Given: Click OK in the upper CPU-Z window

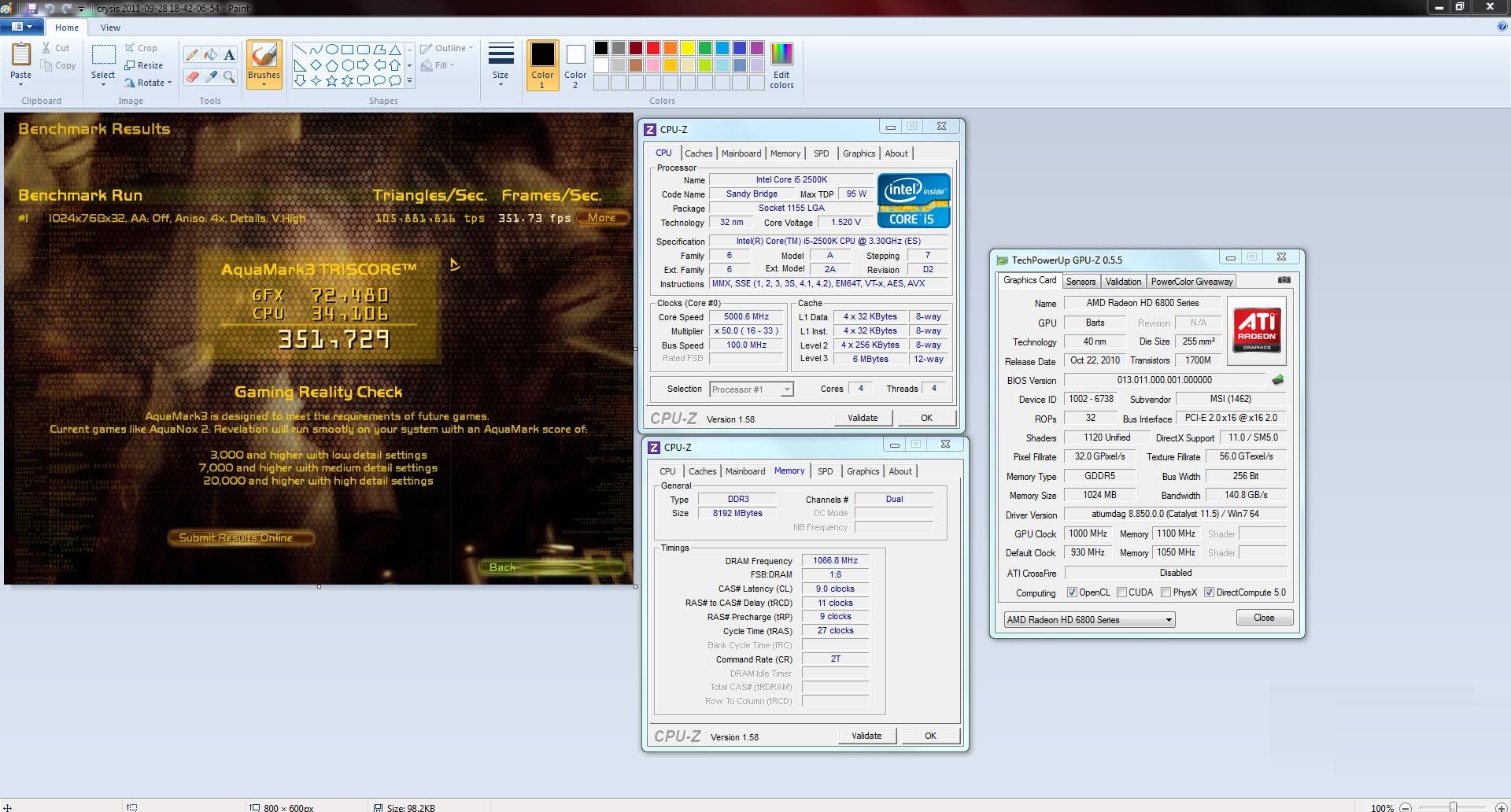Looking at the screenshot, I should (926, 418).
